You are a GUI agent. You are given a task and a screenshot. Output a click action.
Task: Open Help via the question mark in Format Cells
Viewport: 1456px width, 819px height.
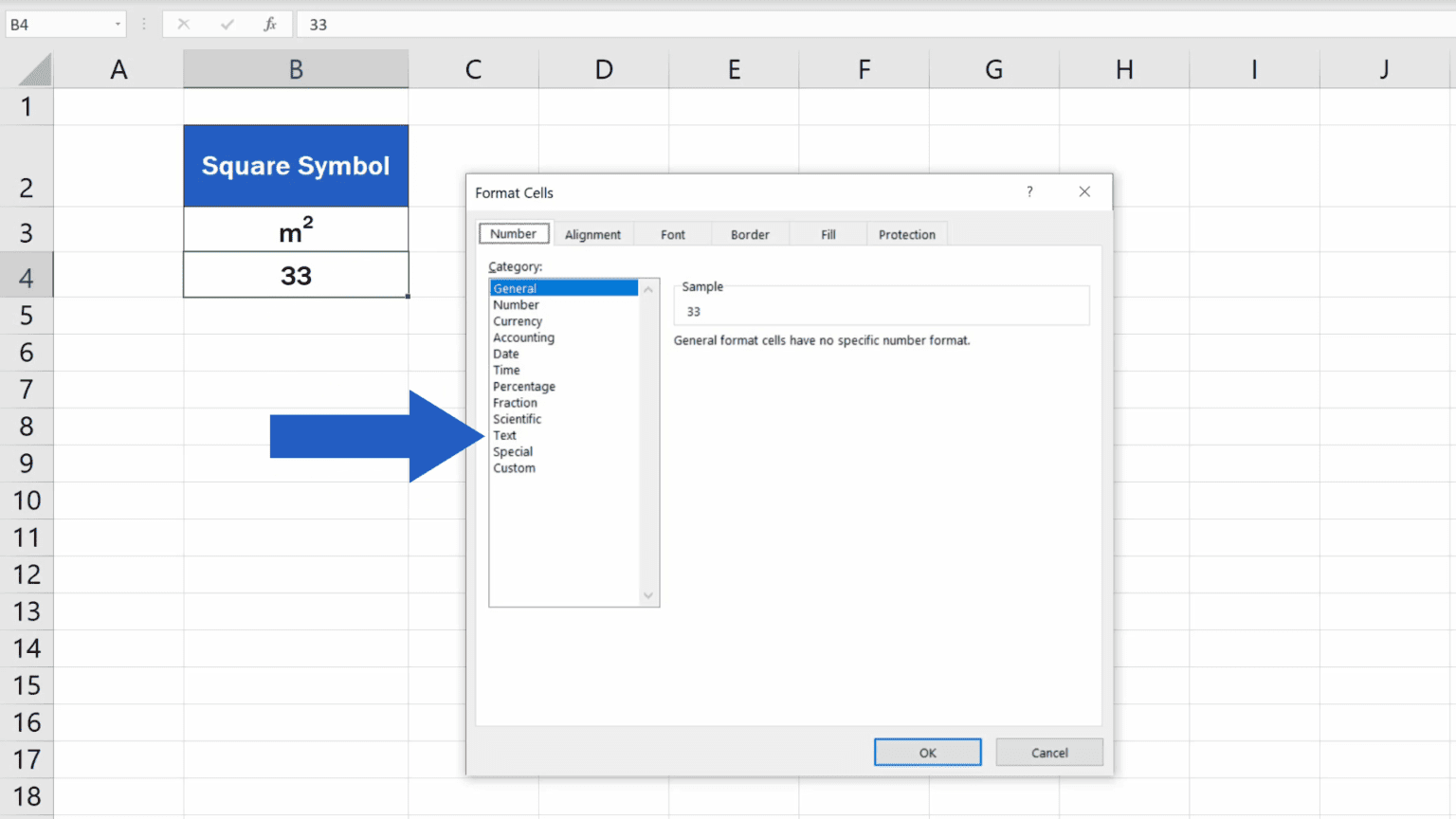coord(1029,191)
